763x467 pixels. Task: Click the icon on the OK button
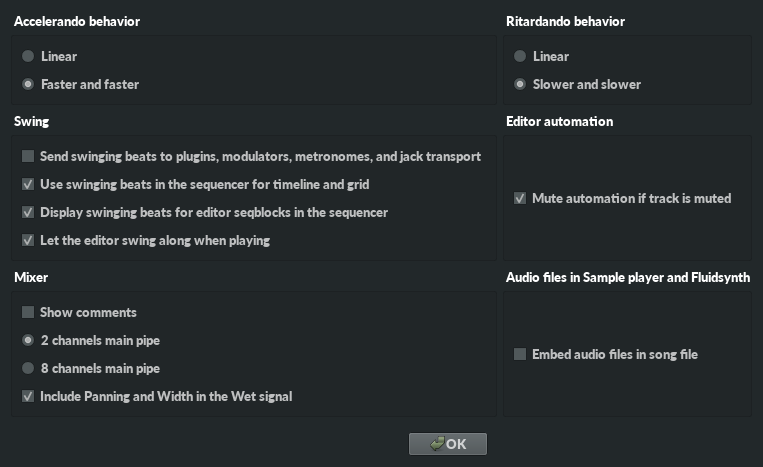[x=436, y=444]
